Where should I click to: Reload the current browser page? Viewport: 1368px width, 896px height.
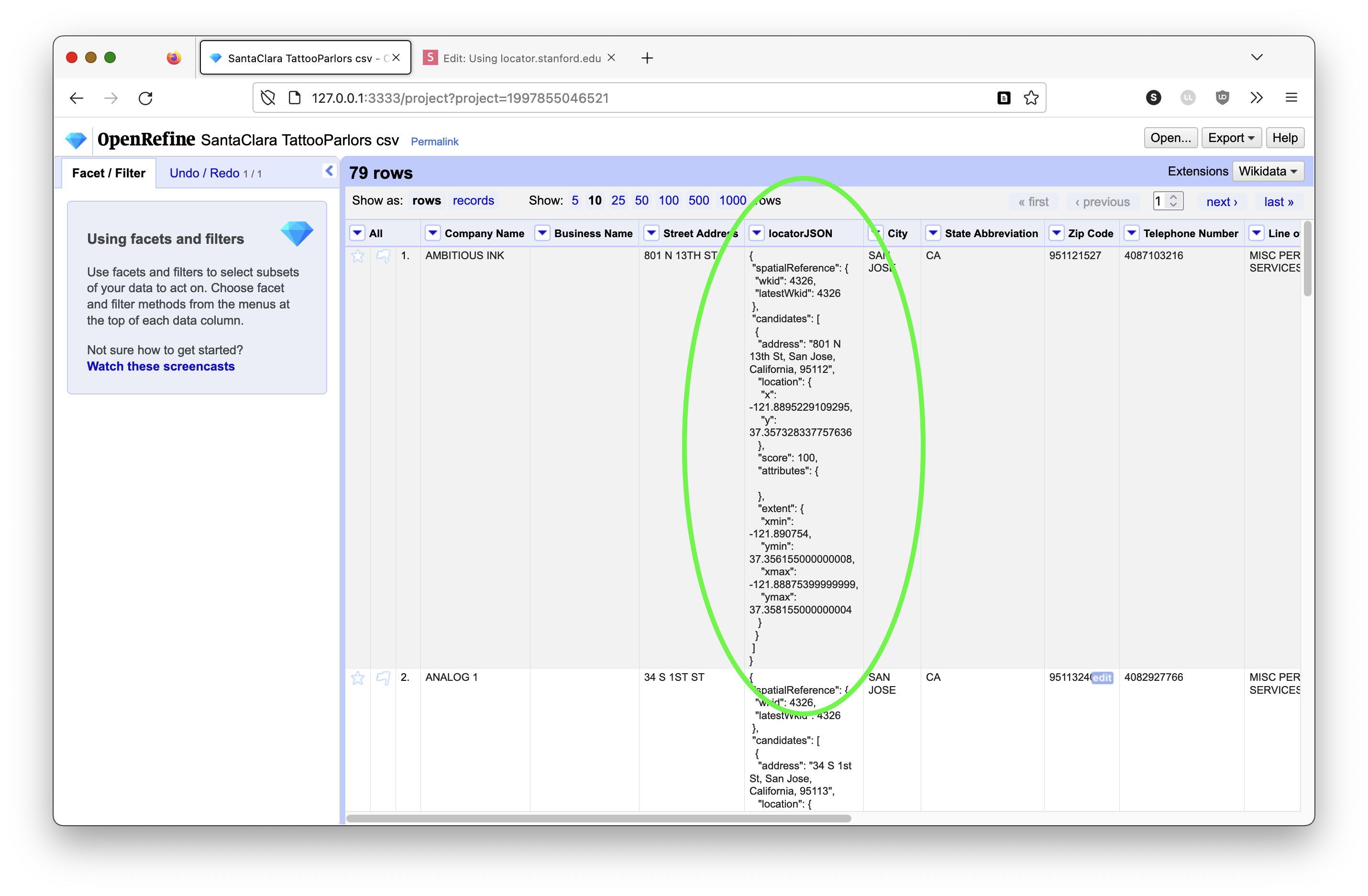145,98
